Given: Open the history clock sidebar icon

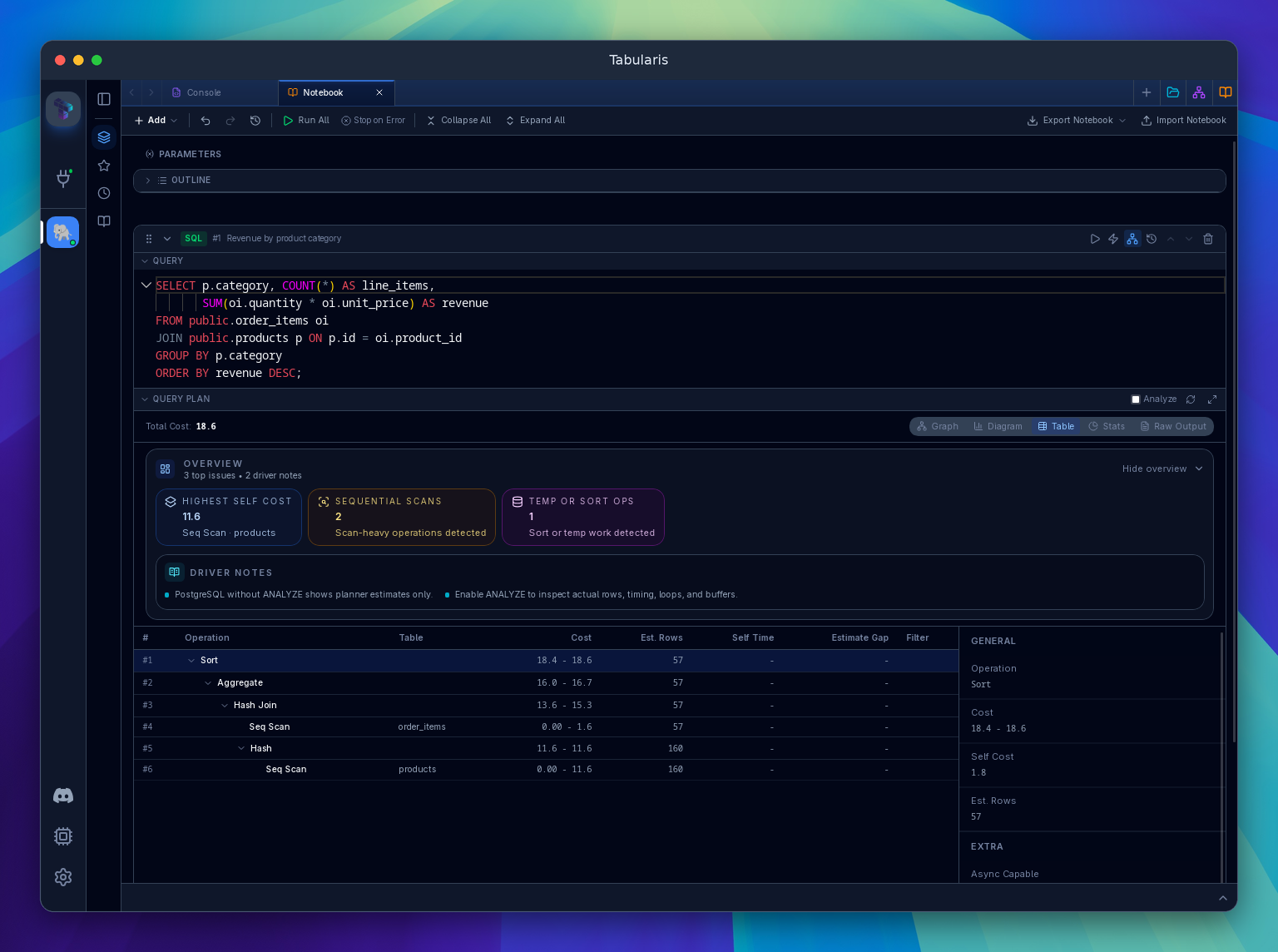Looking at the screenshot, I should [104, 193].
